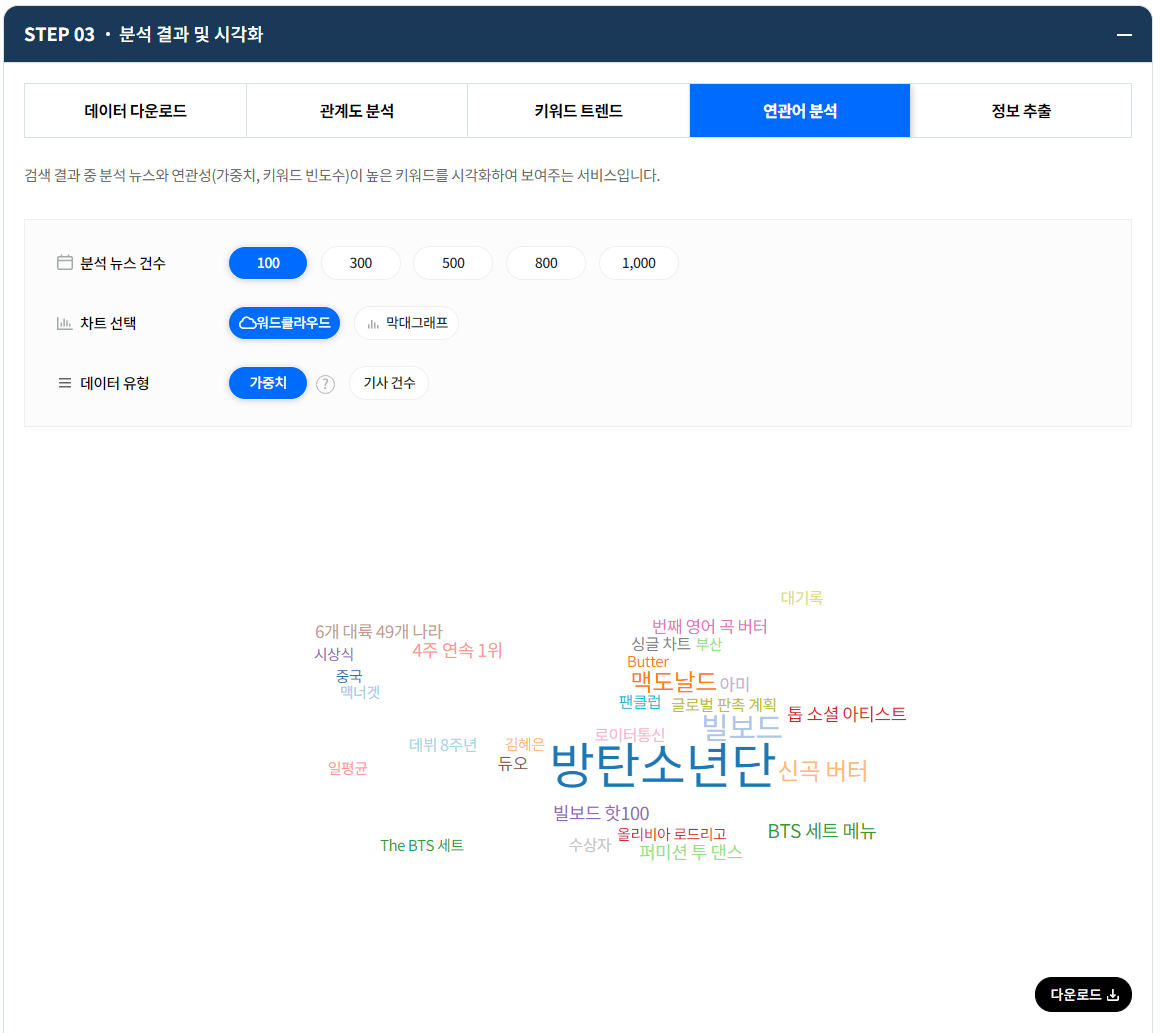Click the phrase 6개 대륙 49개 나라
Viewport: 1161px width, 1033px height.
[x=378, y=632]
